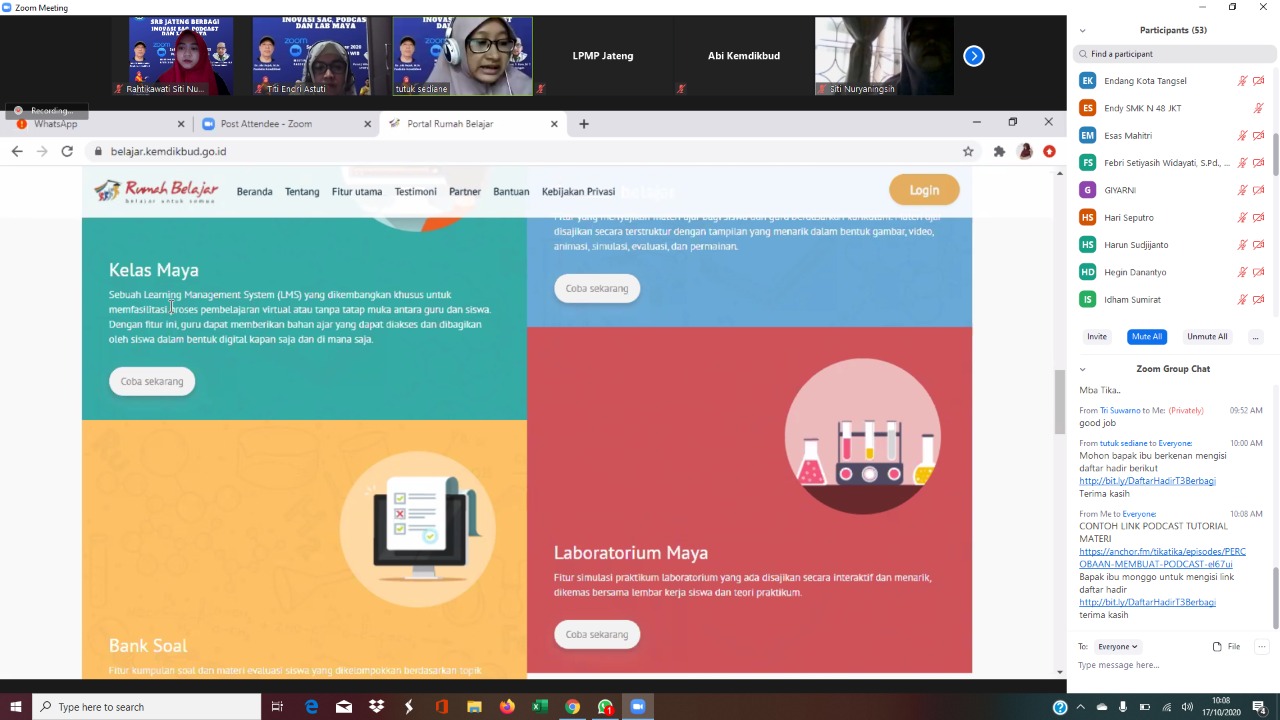Click Mute All button
Screen dimensions: 1280x720
1146,337
